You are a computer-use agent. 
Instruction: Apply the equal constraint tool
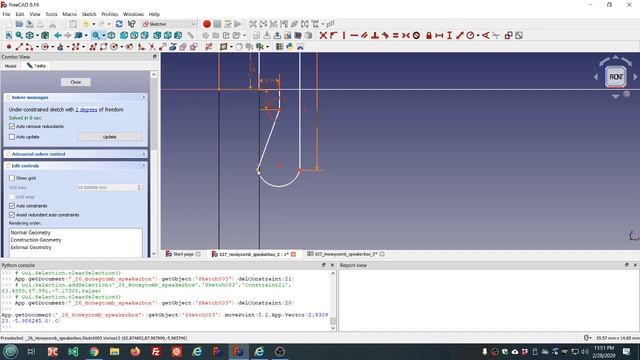(x=395, y=36)
